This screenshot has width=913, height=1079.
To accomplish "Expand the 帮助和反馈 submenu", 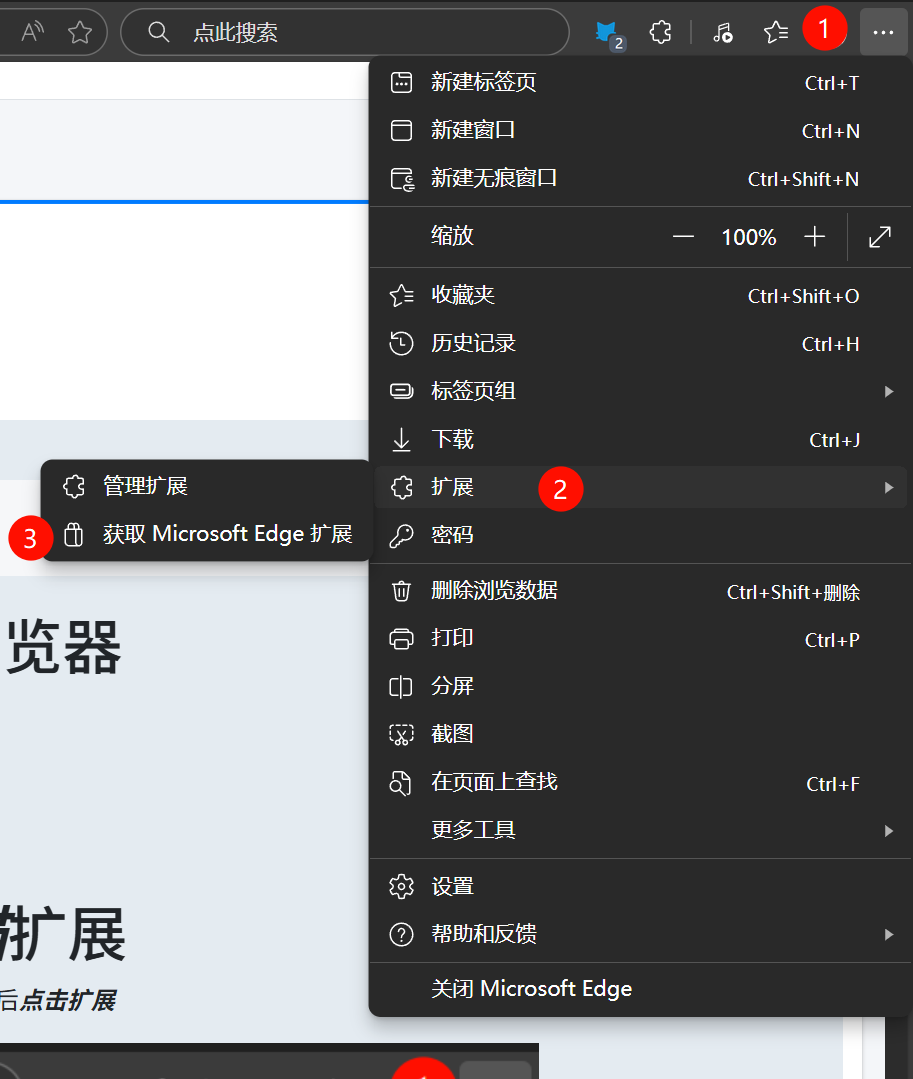I will coord(888,934).
